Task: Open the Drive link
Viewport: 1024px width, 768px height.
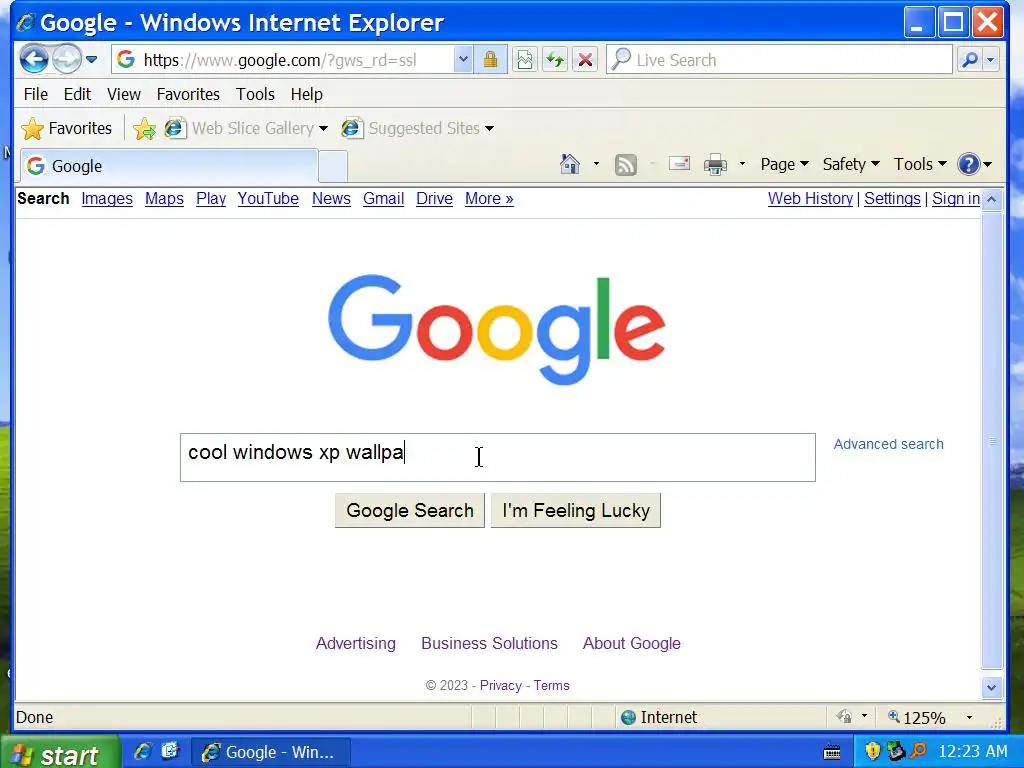Action: click(x=434, y=199)
